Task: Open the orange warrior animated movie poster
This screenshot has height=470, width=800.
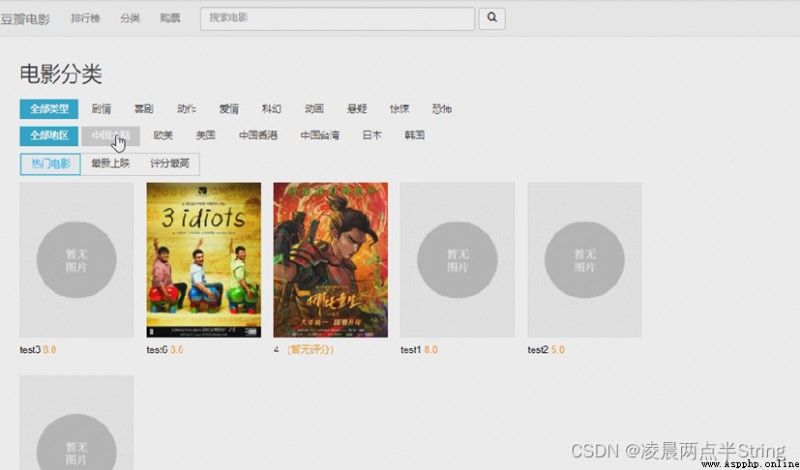Action: 331,260
